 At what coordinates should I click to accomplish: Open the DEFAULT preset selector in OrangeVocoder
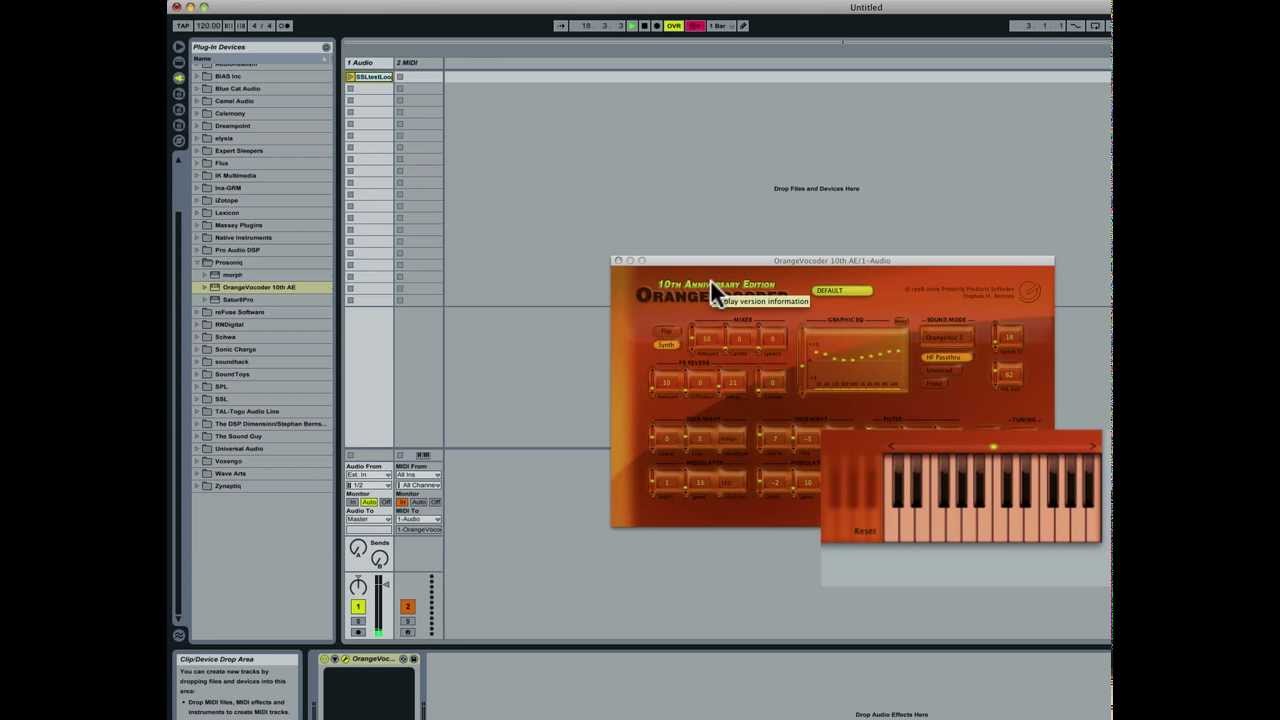coord(842,290)
